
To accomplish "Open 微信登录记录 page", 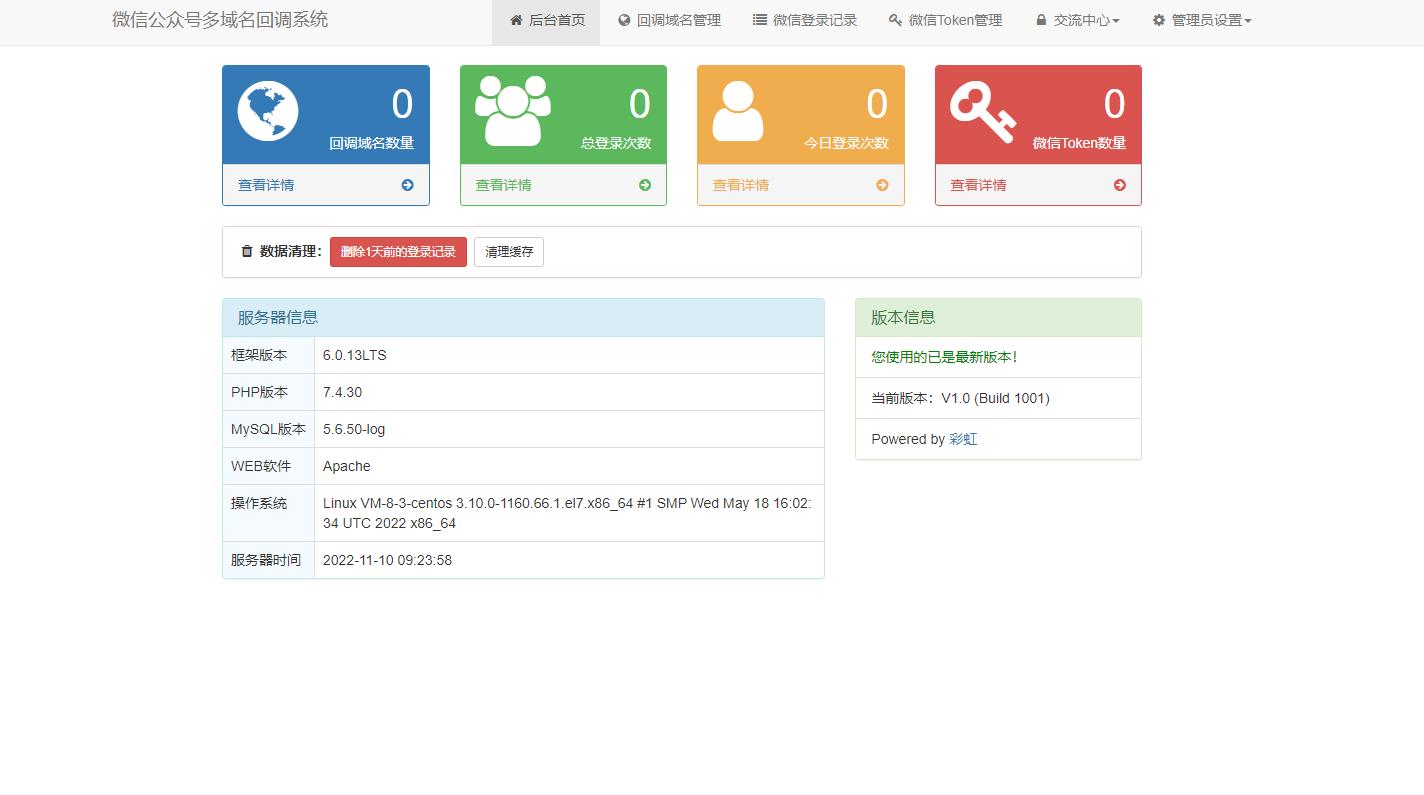I will click(805, 20).
